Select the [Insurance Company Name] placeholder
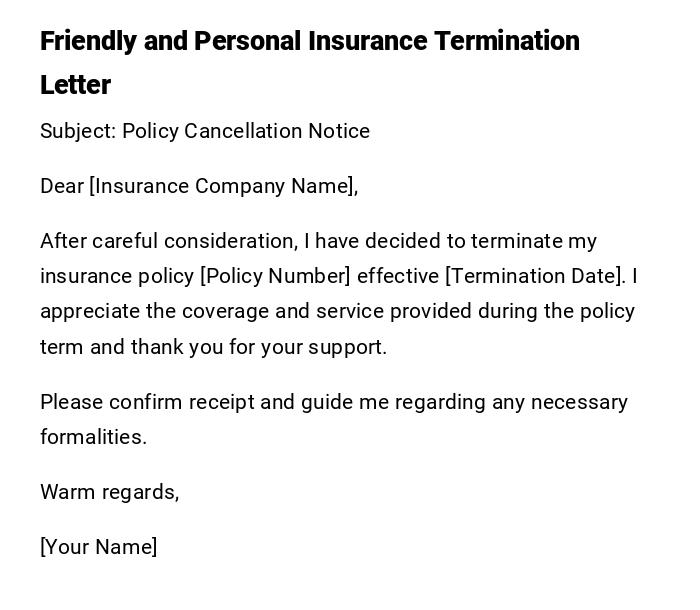This screenshot has height=610, width=700. point(223,186)
